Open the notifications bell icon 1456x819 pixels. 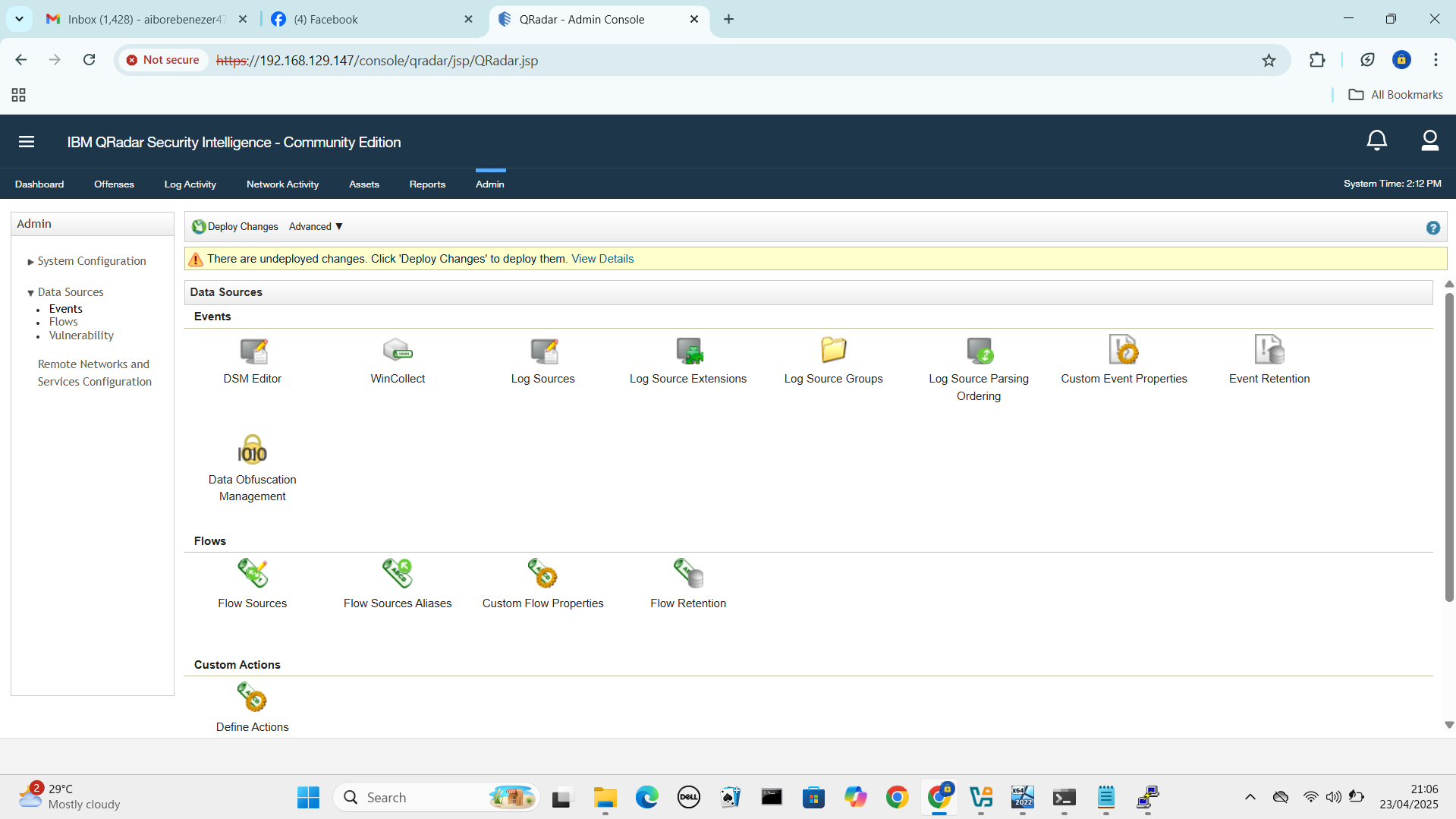pos(1376,140)
